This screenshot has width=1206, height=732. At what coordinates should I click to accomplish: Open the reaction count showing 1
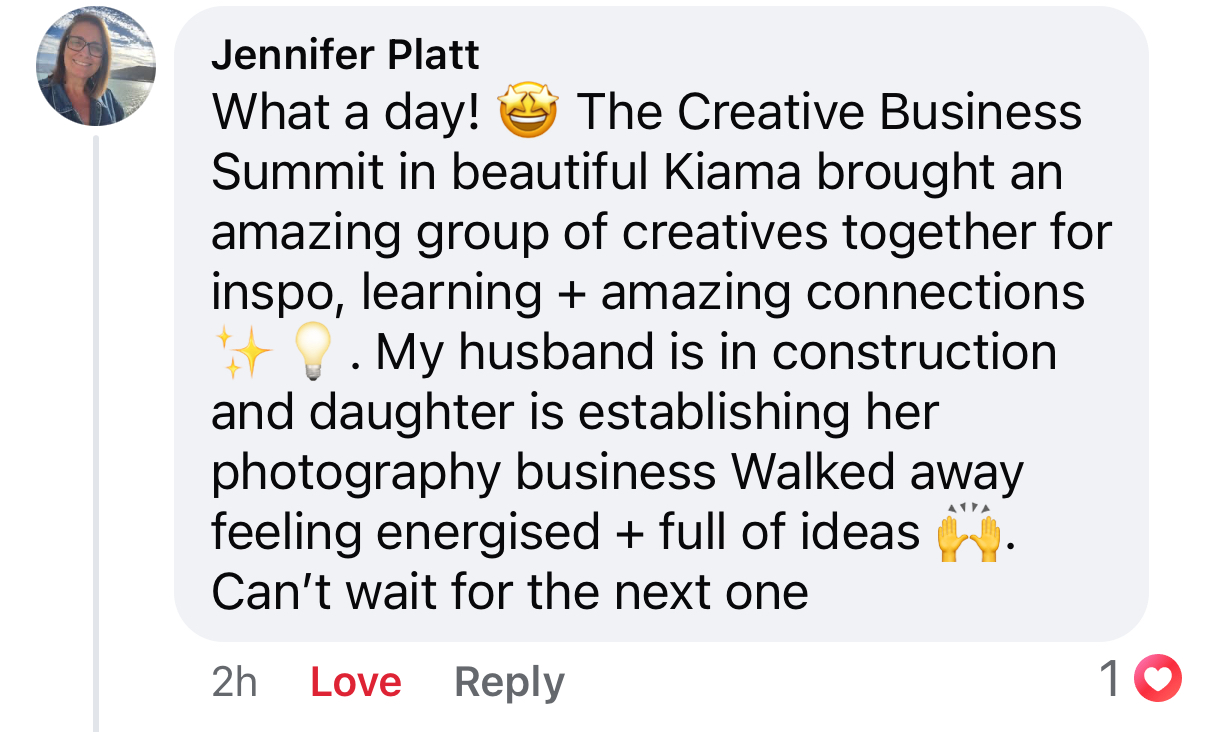point(1110,681)
